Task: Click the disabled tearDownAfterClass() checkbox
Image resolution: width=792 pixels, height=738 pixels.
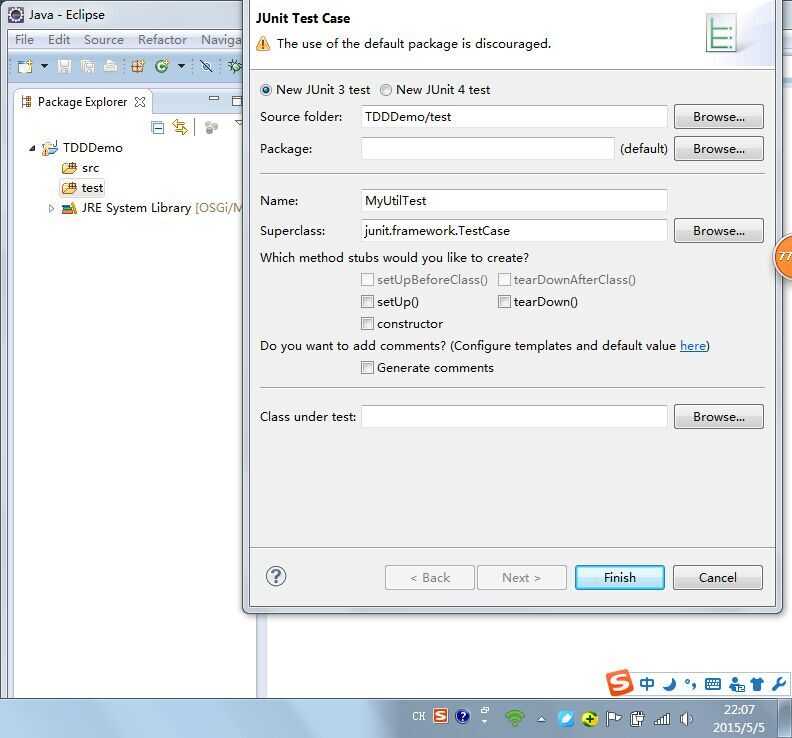Action: [504, 280]
